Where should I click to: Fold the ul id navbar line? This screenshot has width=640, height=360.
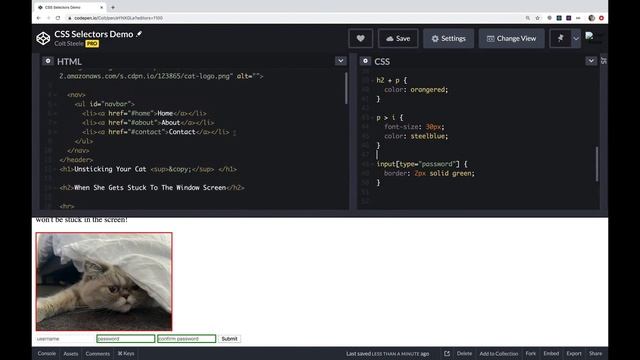[55, 104]
